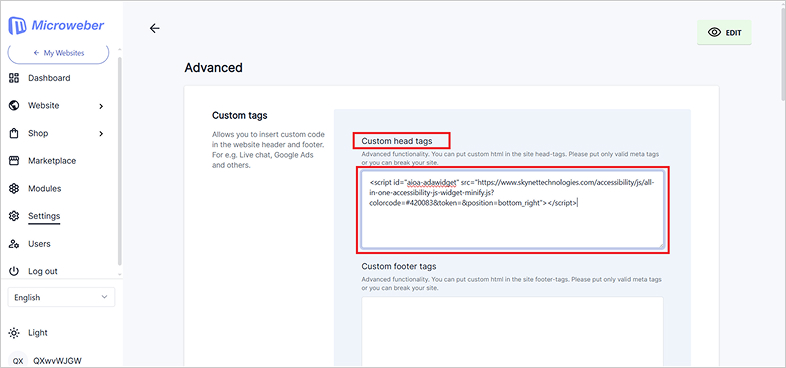Click the Advanced page heading
This screenshot has width=786, height=368.
(x=214, y=68)
